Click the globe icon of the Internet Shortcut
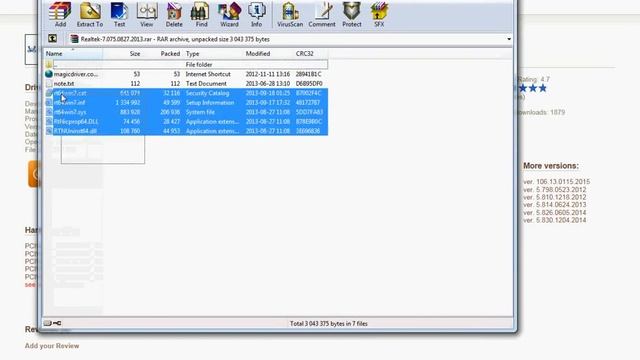Viewport: 640px width, 360px height. (x=49, y=74)
